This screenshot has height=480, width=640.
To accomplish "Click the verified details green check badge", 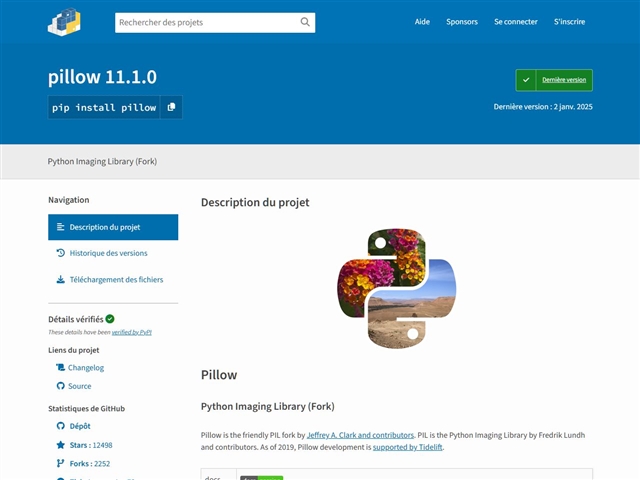I will click(x=110, y=319).
